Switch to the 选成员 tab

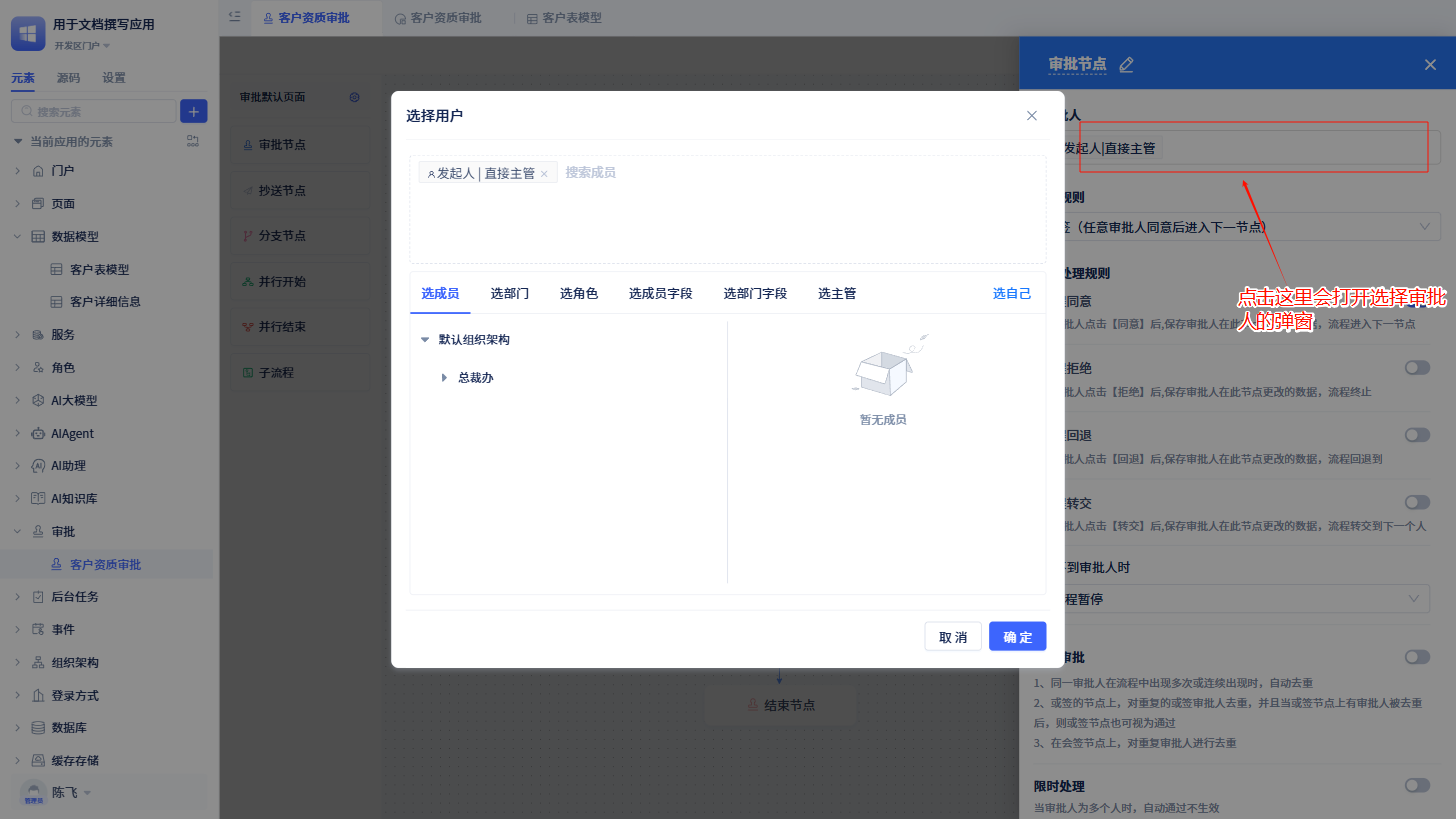pyautogui.click(x=440, y=293)
